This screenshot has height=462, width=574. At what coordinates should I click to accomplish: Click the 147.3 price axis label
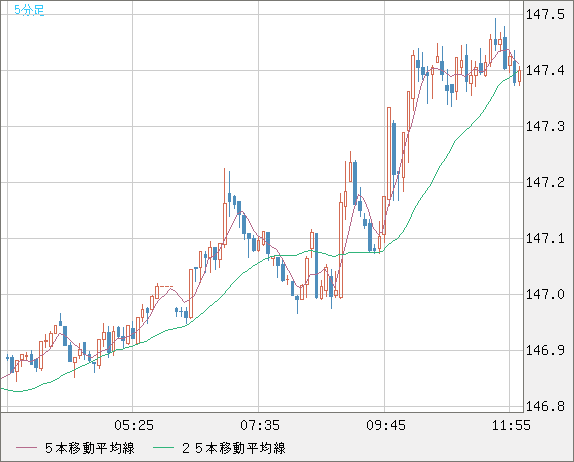(545, 126)
